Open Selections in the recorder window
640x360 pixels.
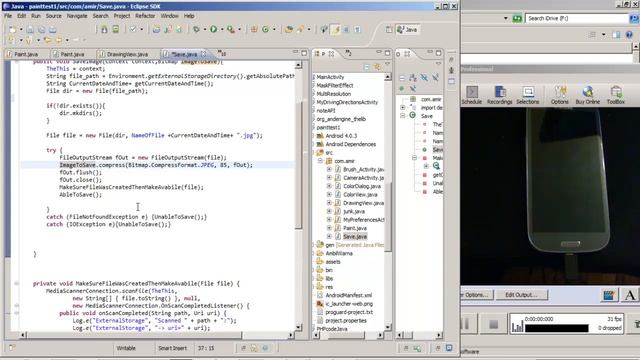pyautogui.click(x=528, y=95)
